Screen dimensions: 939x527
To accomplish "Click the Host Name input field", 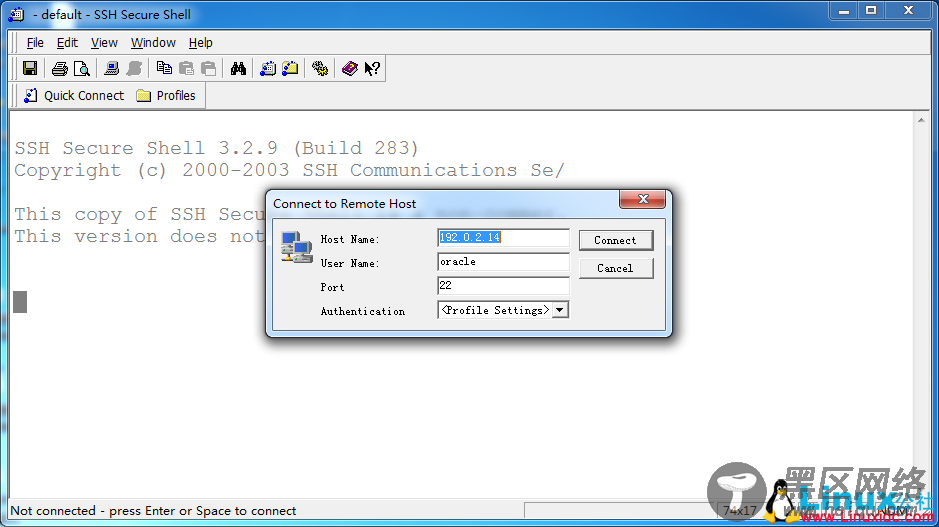I will point(503,238).
